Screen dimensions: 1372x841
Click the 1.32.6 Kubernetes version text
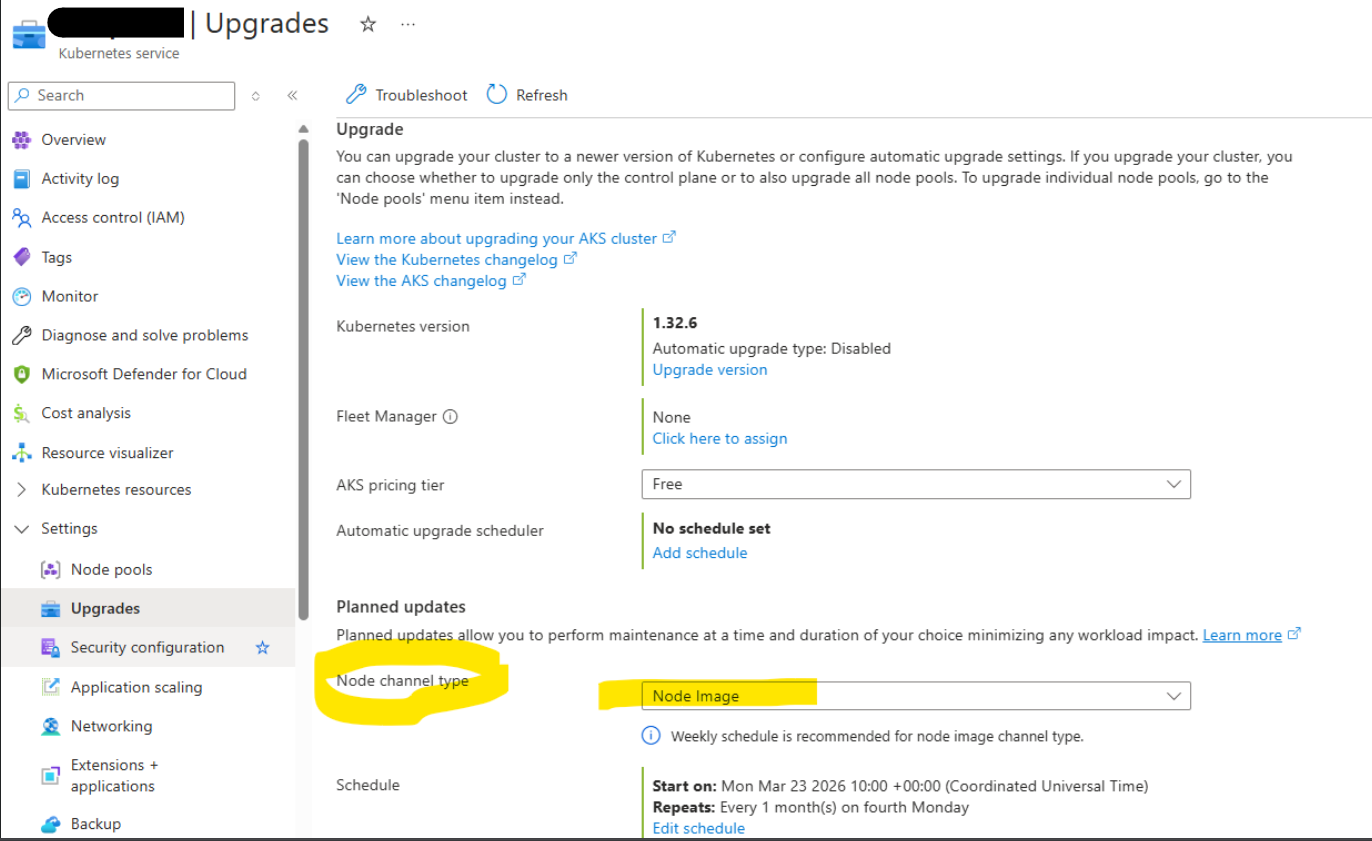point(675,323)
